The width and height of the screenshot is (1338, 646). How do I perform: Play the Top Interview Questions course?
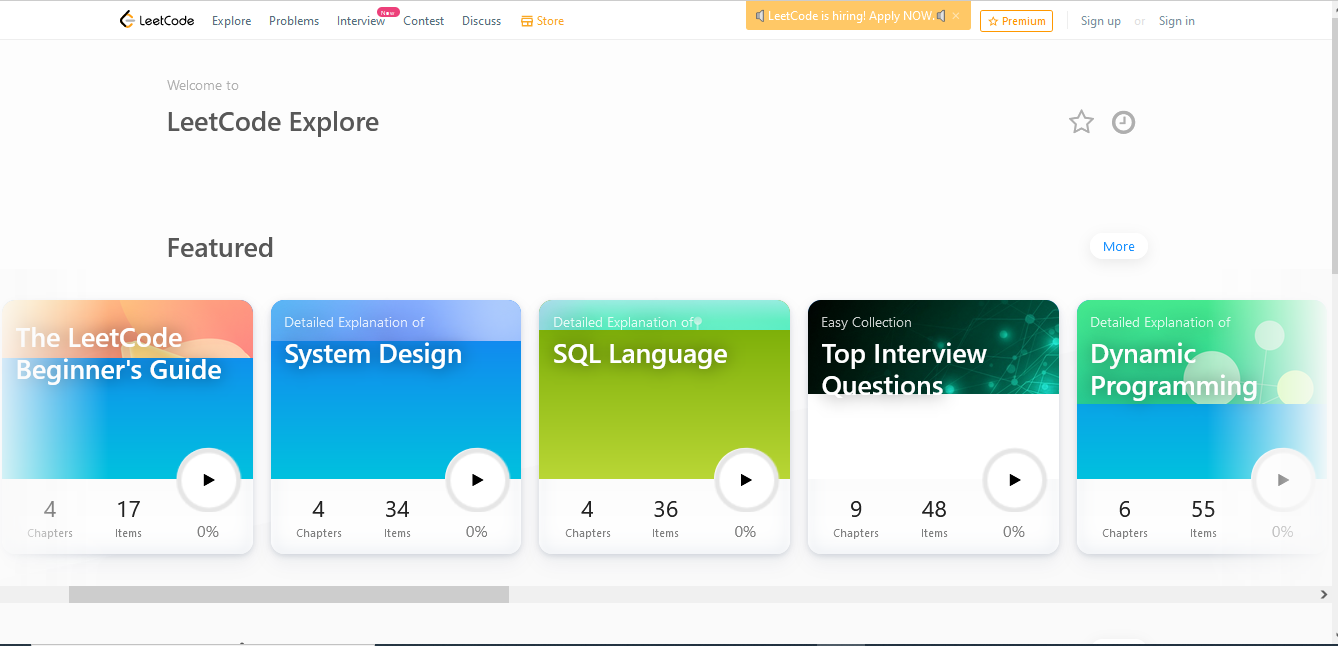tap(1015, 480)
